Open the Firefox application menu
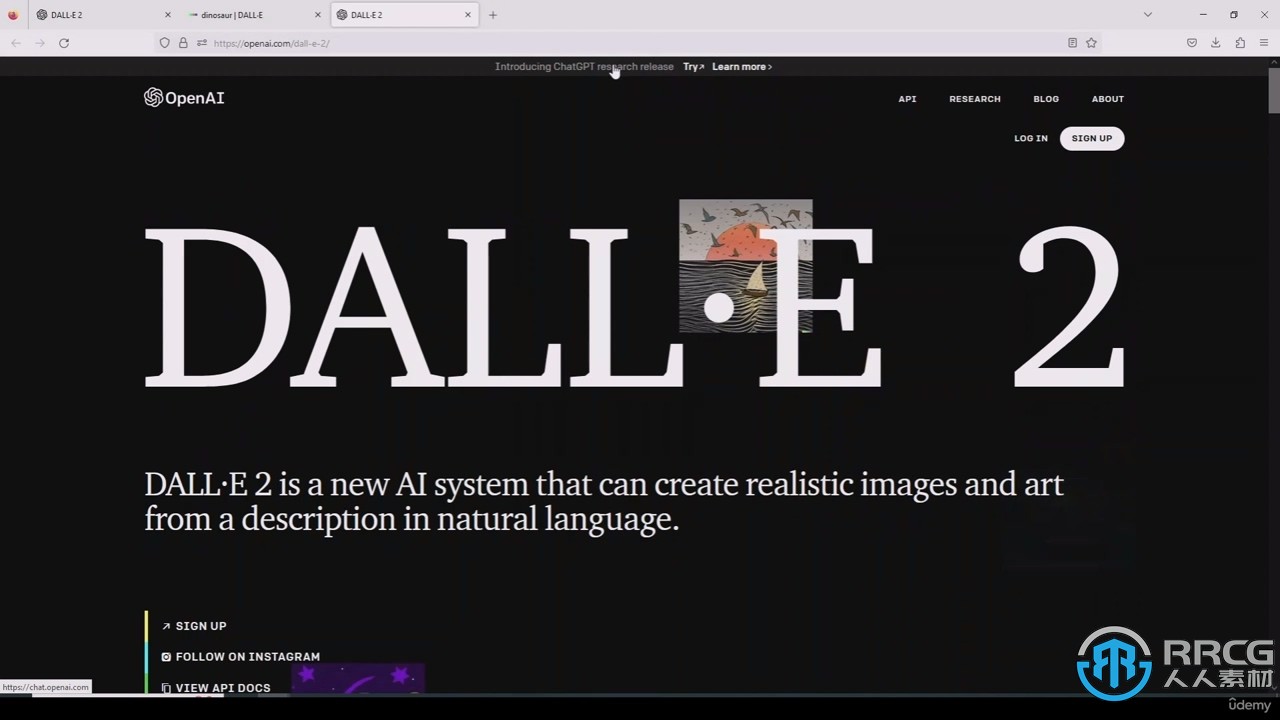1280x720 pixels. pyautogui.click(x=1264, y=43)
